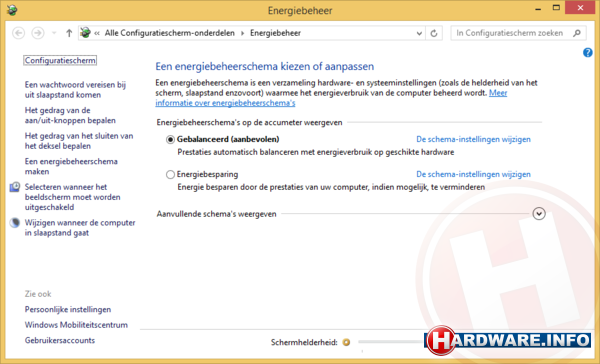Open breadcrumb arrow after Alle Configuratiescherm-onderdelen
The width and height of the screenshot is (600, 364).
point(242,33)
